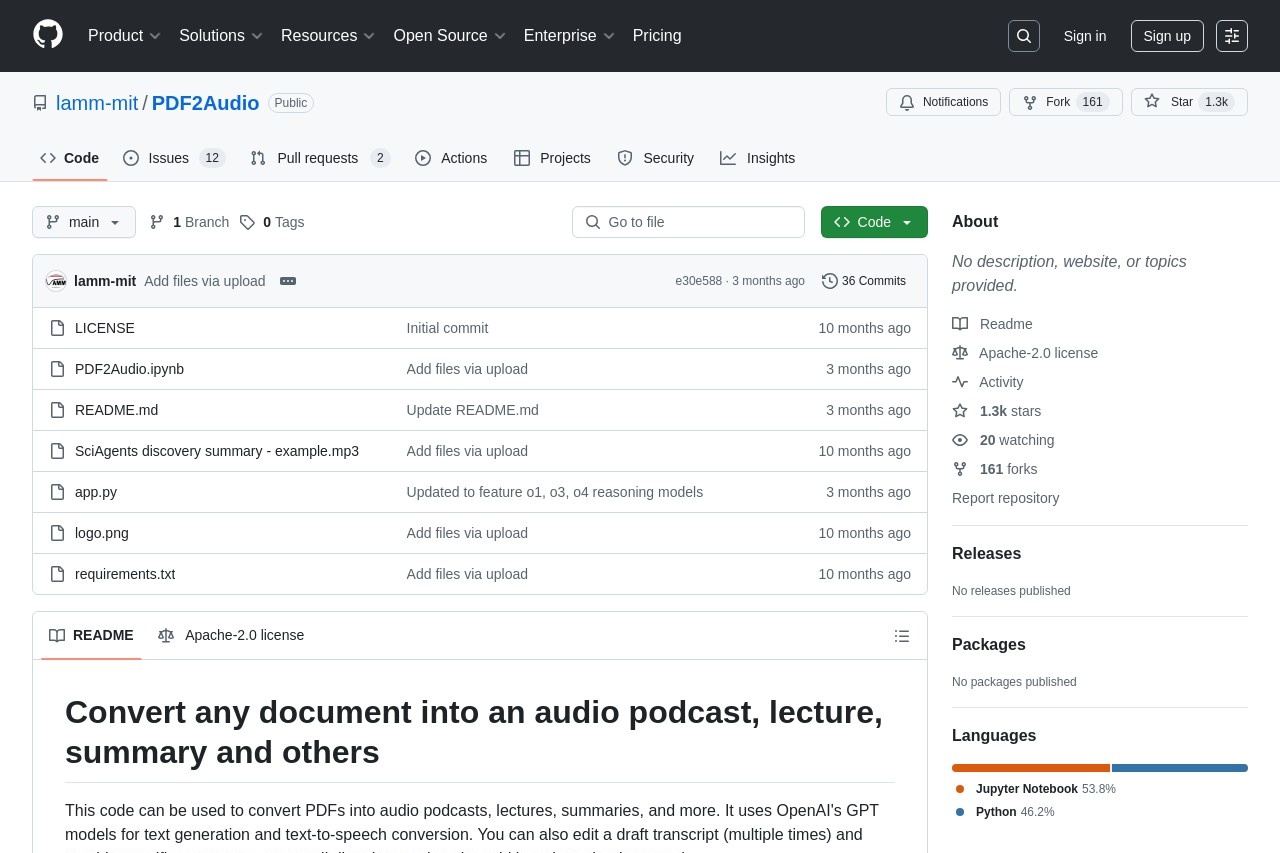Screen dimensions: 1280x853
Task: Click the fork icon beside 161 forks
Action: pos(960,469)
